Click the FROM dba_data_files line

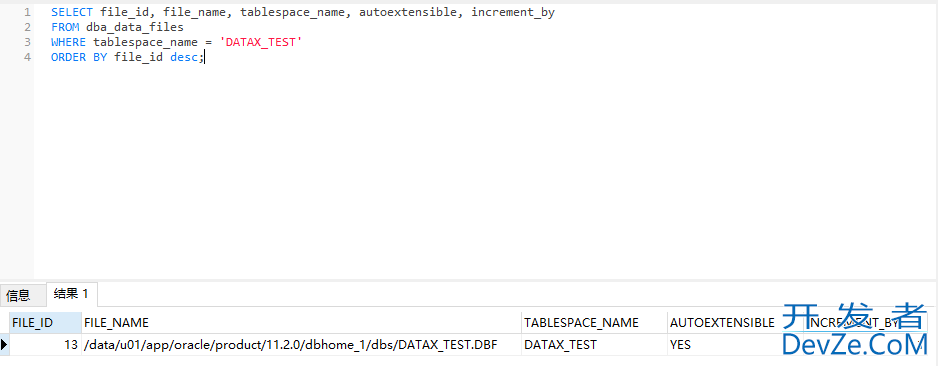coord(117,27)
